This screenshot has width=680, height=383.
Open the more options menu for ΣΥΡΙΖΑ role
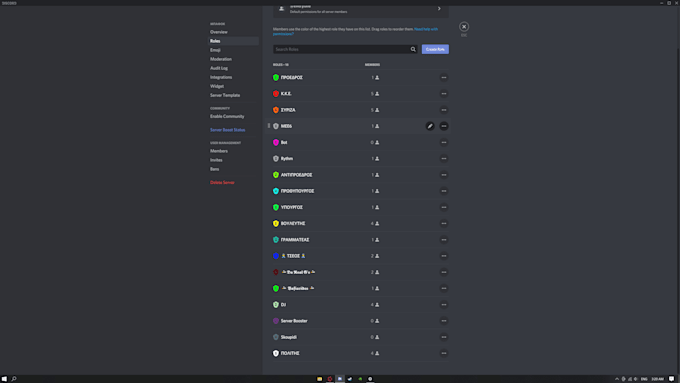point(444,110)
